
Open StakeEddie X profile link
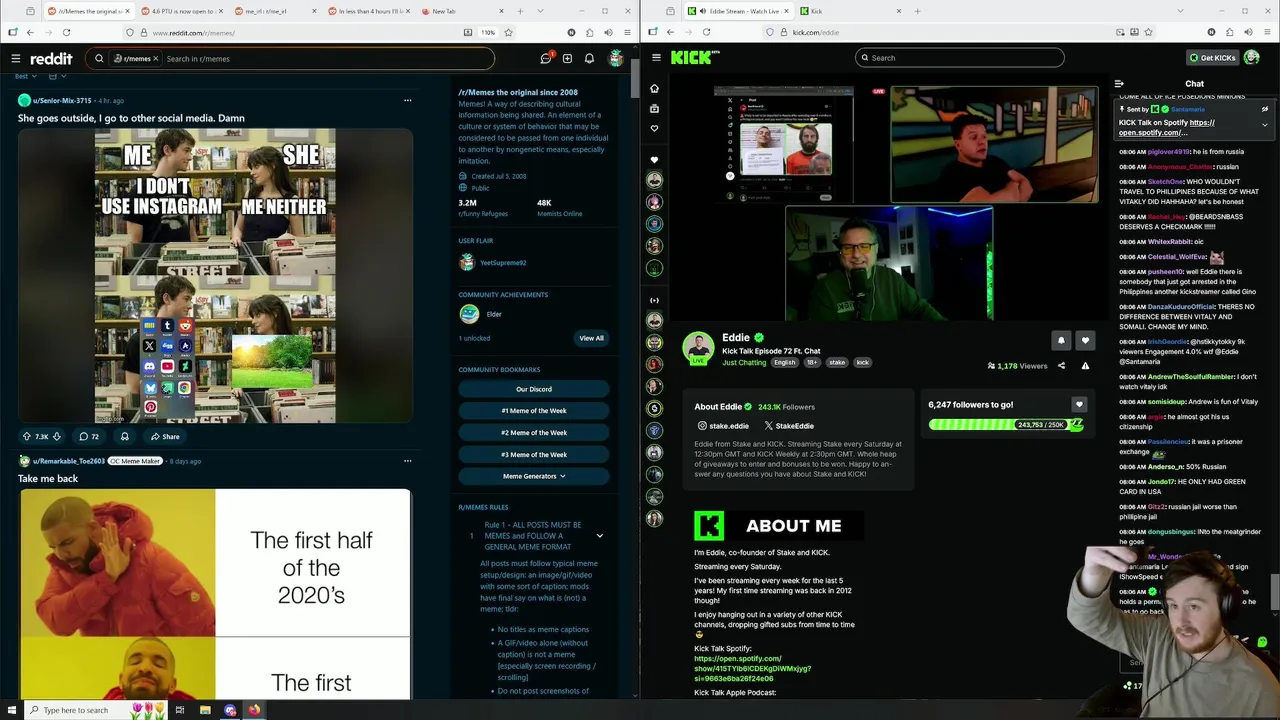pyautogui.click(x=789, y=426)
